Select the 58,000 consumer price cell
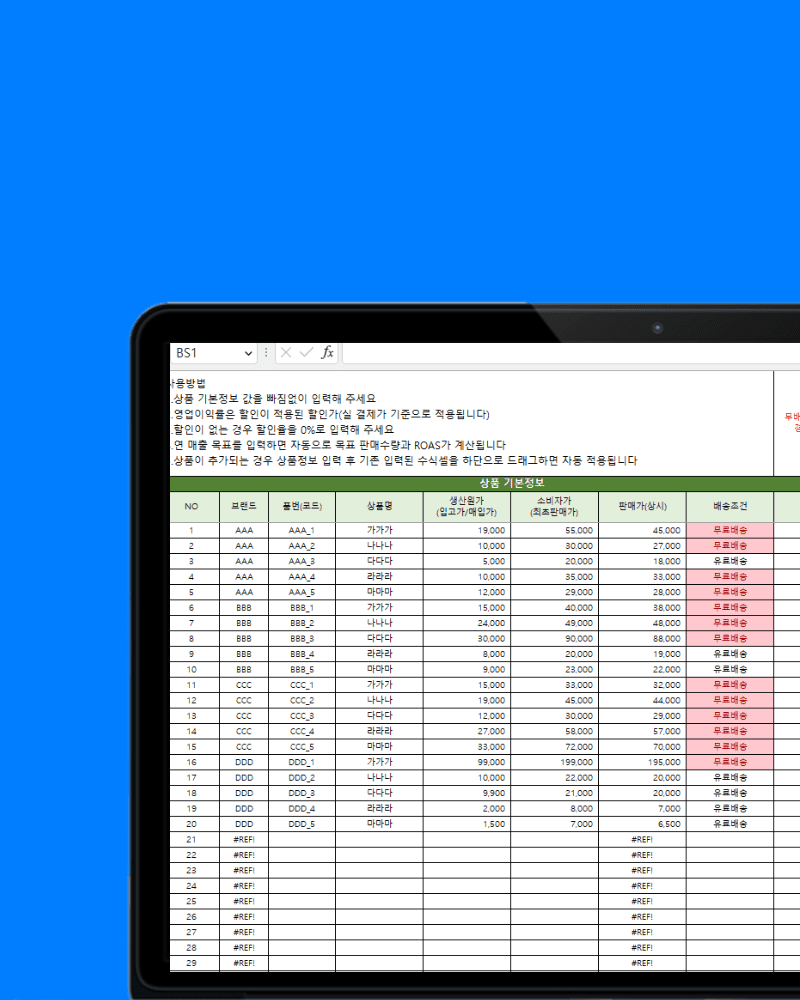The width and height of the screenshot is (800, 1000). [x=554, y=732]
